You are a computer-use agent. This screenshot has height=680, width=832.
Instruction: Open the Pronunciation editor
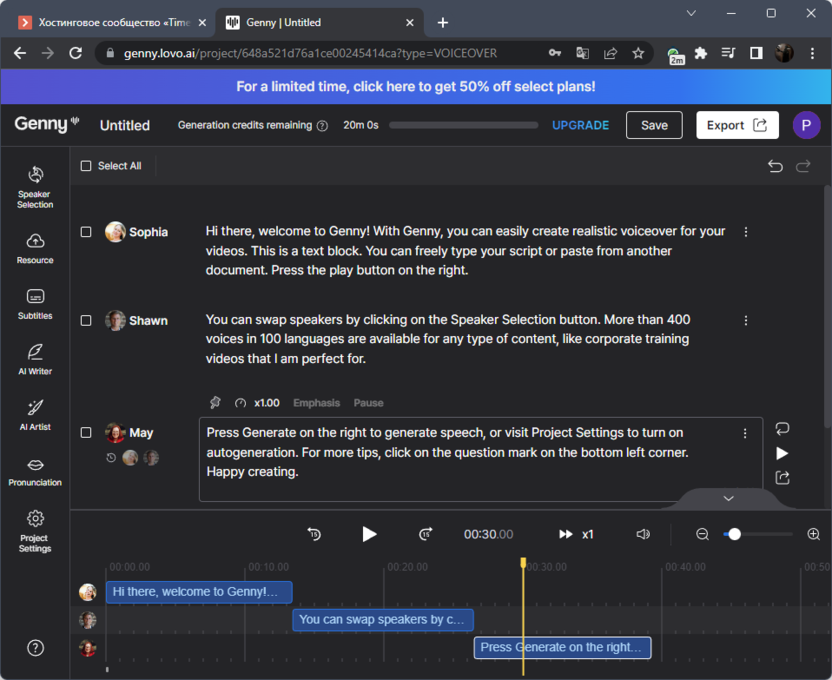(35, 470)
